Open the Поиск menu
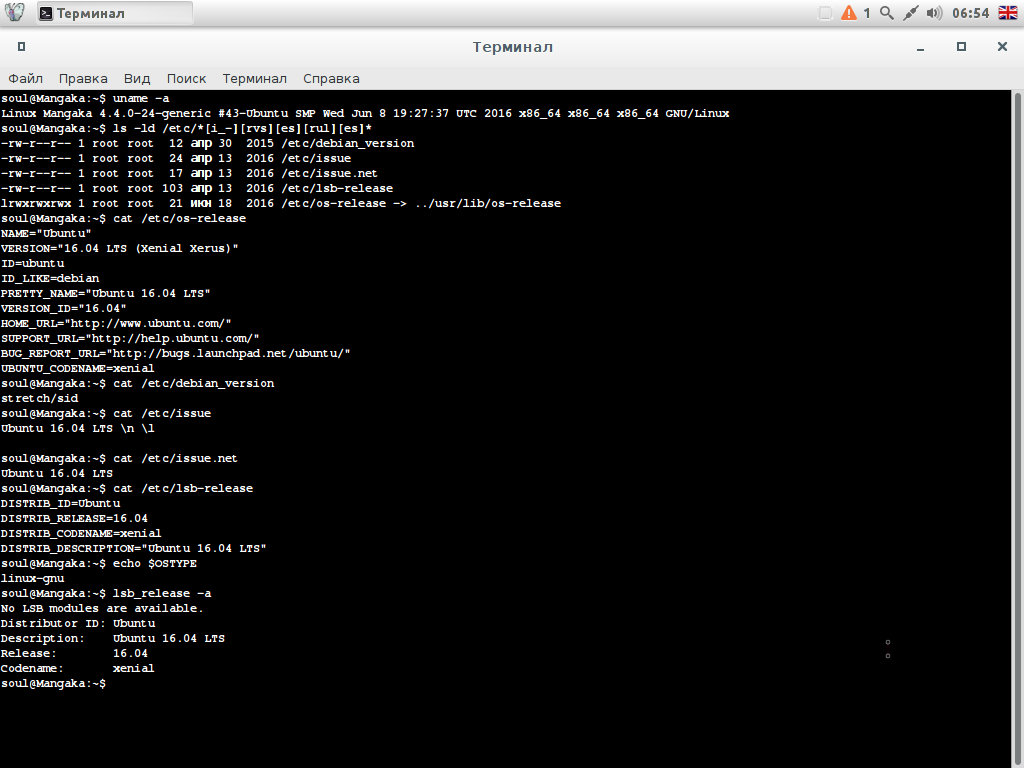Viewport: 1024px width, 768px height. click(186, 78)
